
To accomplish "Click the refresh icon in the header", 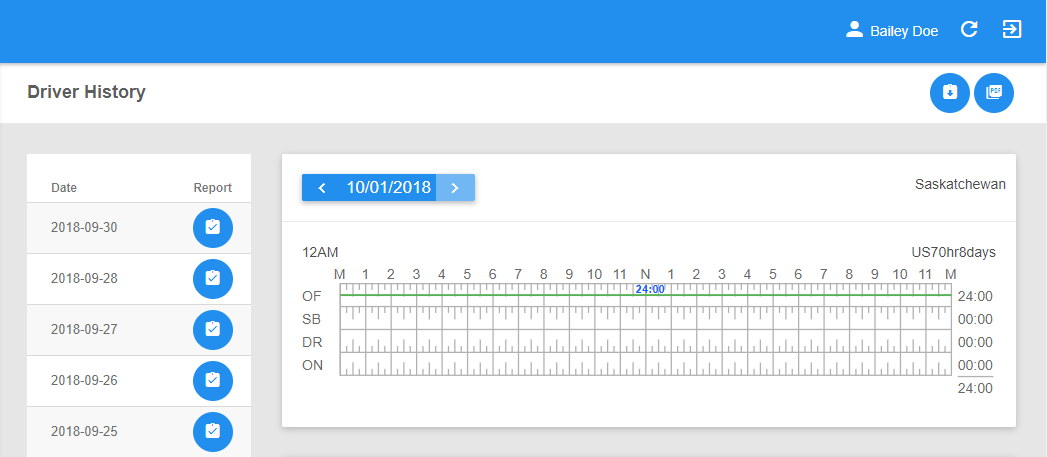I will click(x=969, y=29).
